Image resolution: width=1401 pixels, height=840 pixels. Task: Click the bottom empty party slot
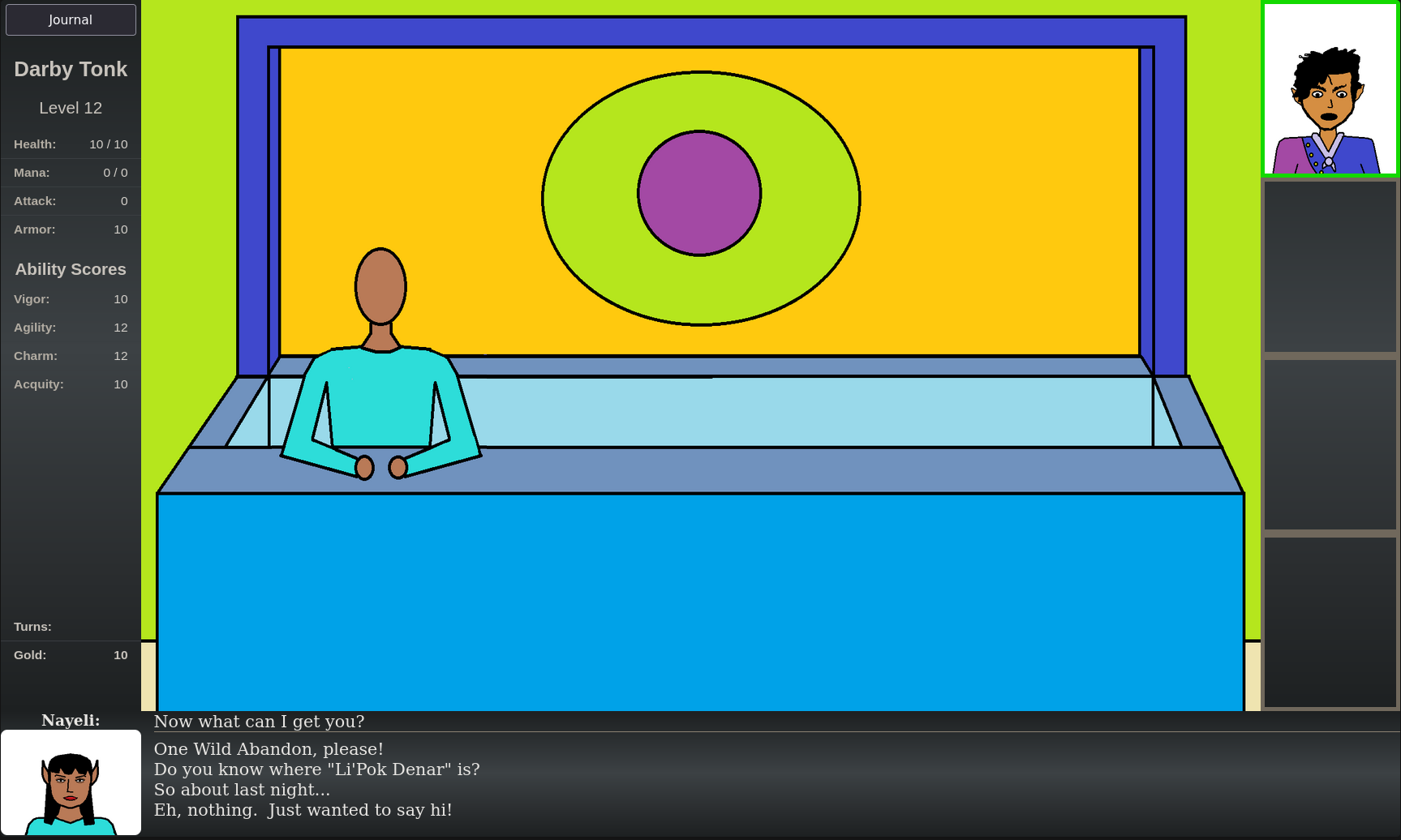tap(1330, 623)
